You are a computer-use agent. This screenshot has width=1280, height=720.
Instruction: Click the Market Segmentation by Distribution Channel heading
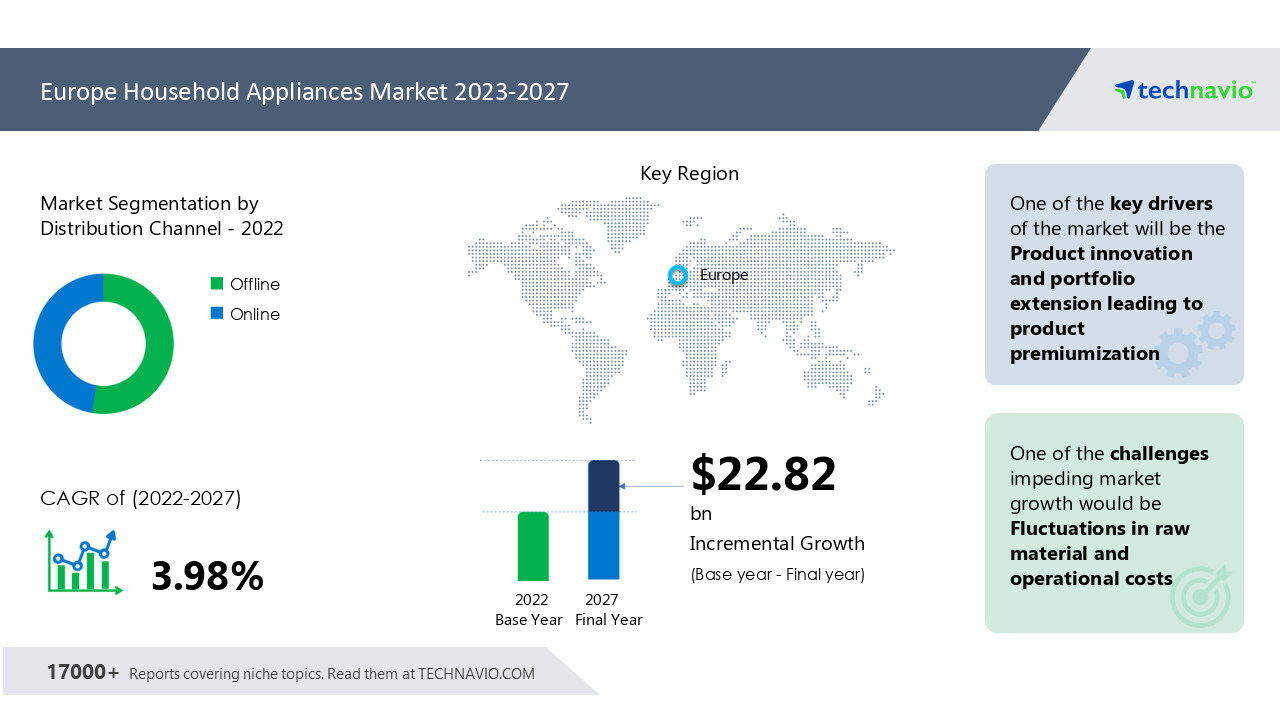[x=161, y=216]
